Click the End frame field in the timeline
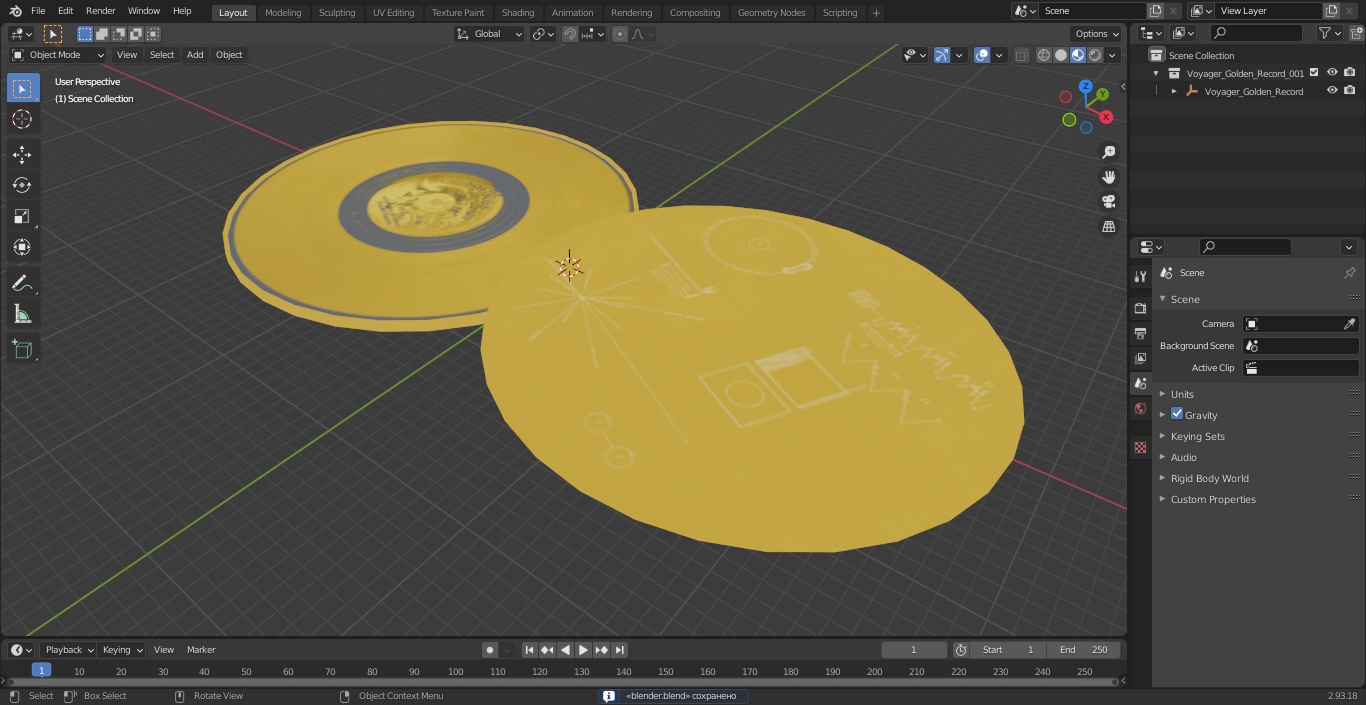The height and width of the screenshot is (705, 1366). 1083,650
